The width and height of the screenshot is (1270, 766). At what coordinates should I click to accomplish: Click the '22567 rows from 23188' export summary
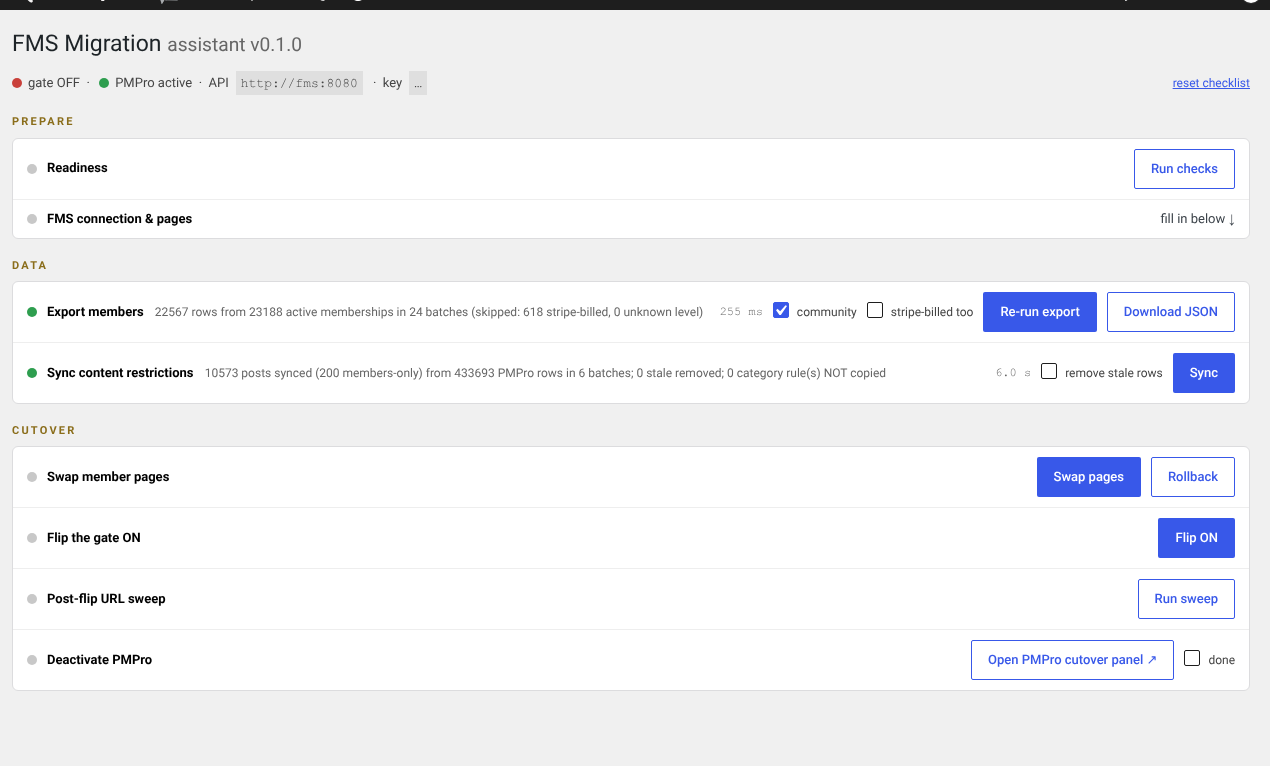(x=429, y=312)
